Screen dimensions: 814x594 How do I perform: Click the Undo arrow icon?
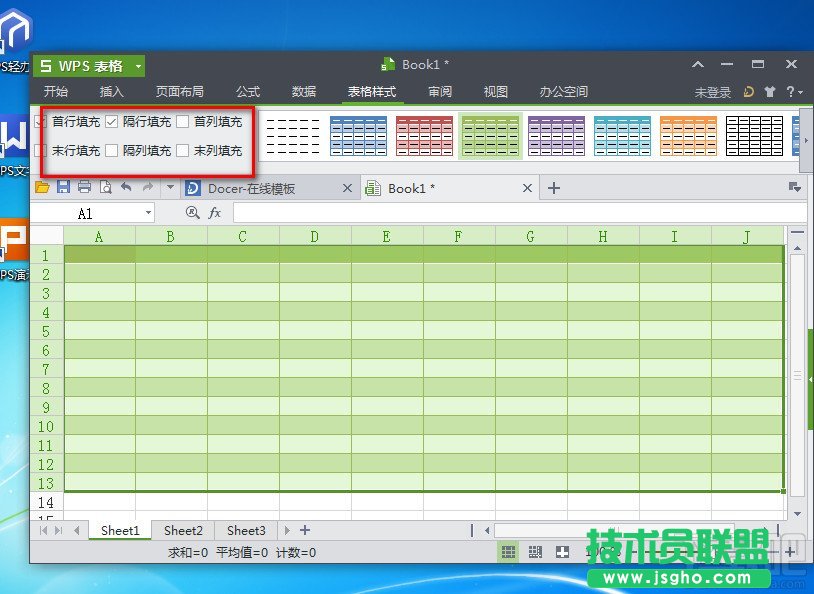[126, 186]
